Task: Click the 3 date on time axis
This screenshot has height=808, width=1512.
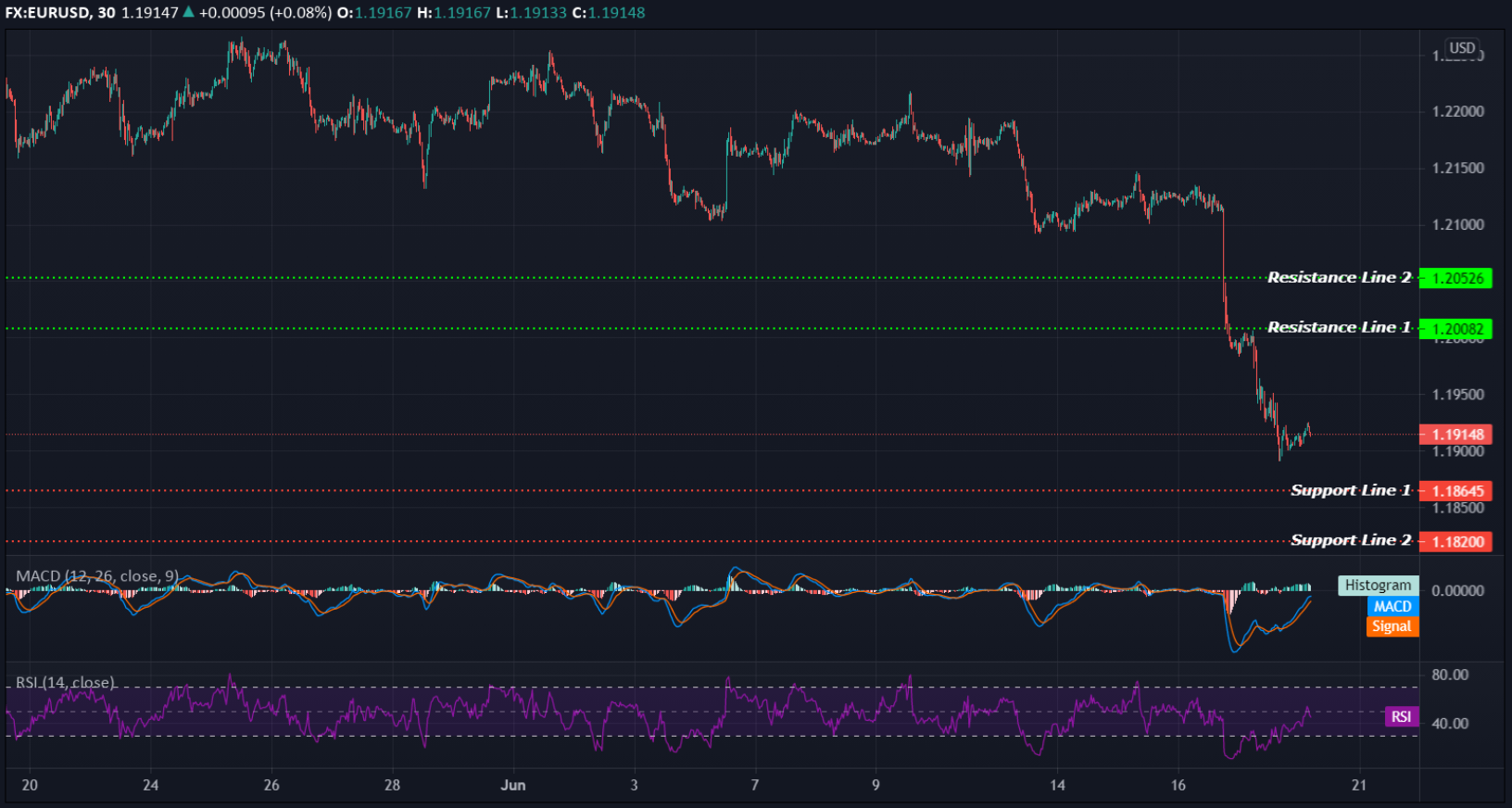Action: pyautogui.click(x=634, y=785)
